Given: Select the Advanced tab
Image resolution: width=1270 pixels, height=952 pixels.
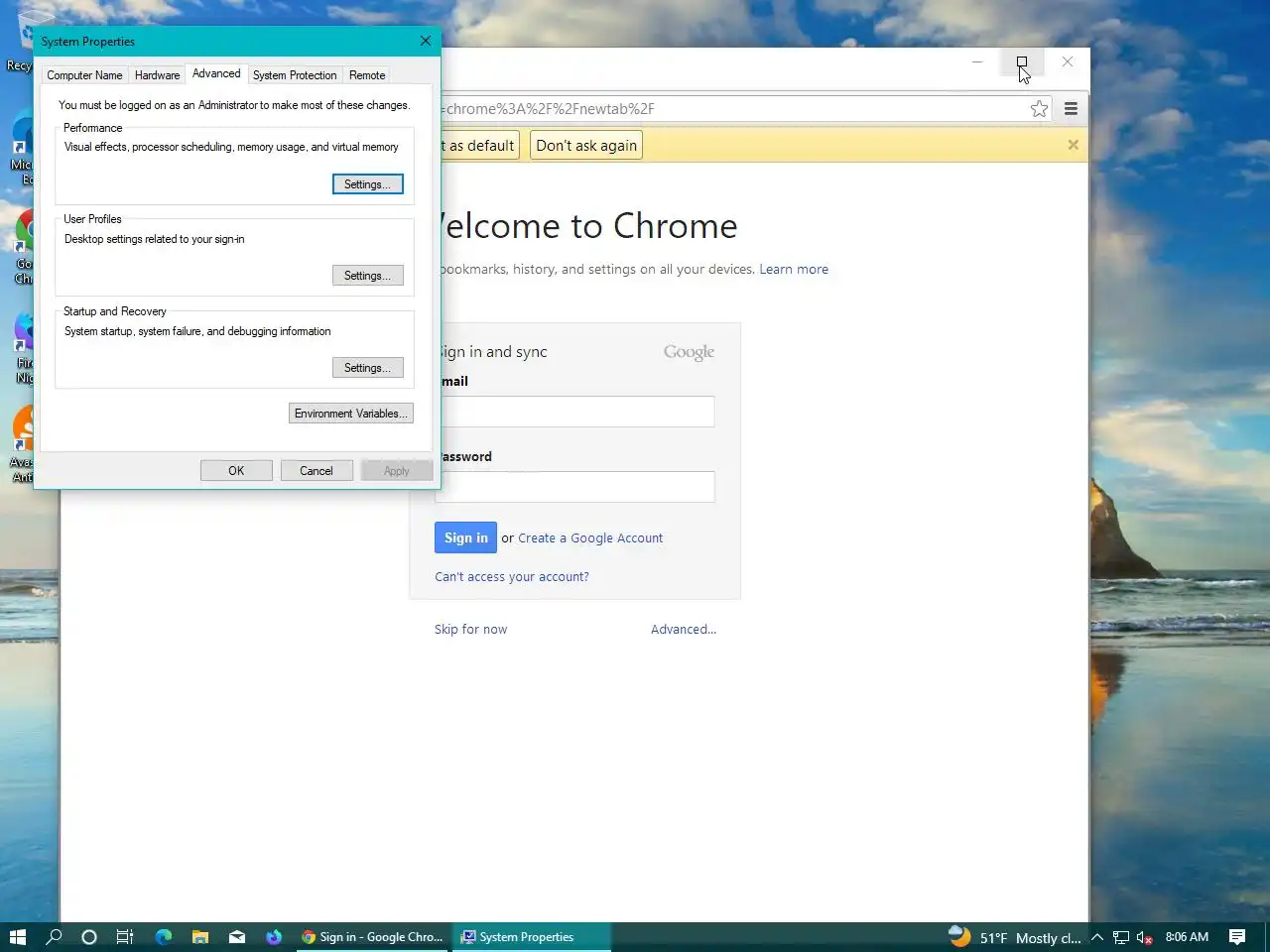Looking at the screenshot, I should 216,73.
